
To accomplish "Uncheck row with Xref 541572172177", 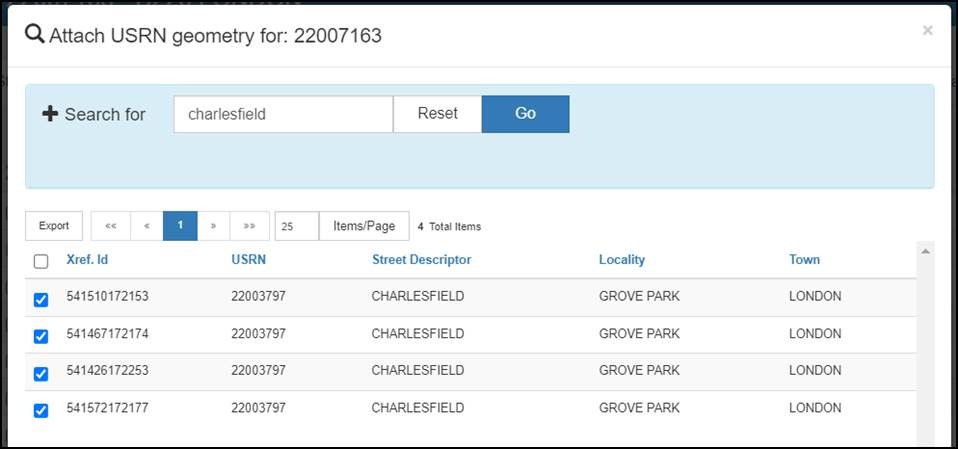I will click(x=41, y=411).
